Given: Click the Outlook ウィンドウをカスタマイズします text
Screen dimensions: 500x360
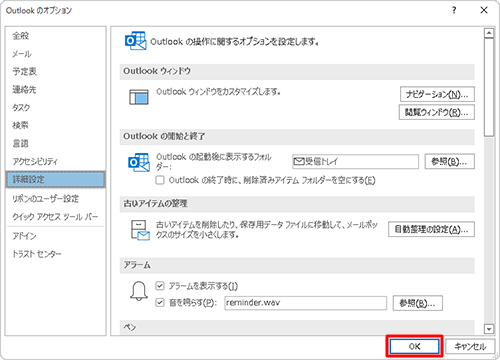Looking at the screenshot, I should click(218, 92).
